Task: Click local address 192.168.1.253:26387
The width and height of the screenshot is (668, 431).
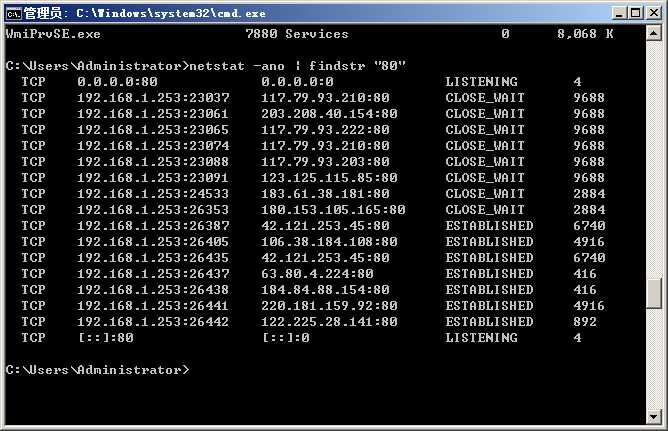Action: [153, 226]
